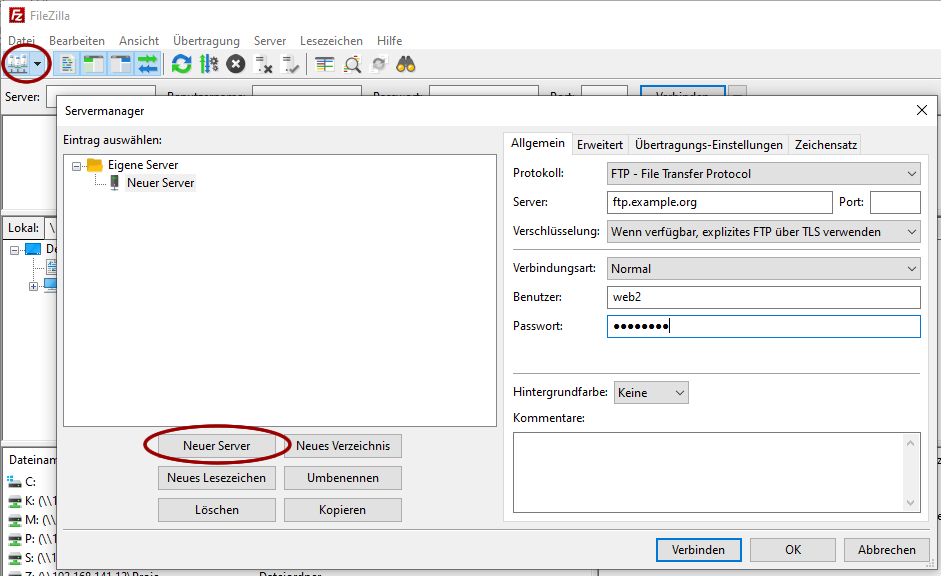The image size is (941, 576).
Task: Select Neuer Server tree entry
Action: pyautogui.click(x=160, y=183)
